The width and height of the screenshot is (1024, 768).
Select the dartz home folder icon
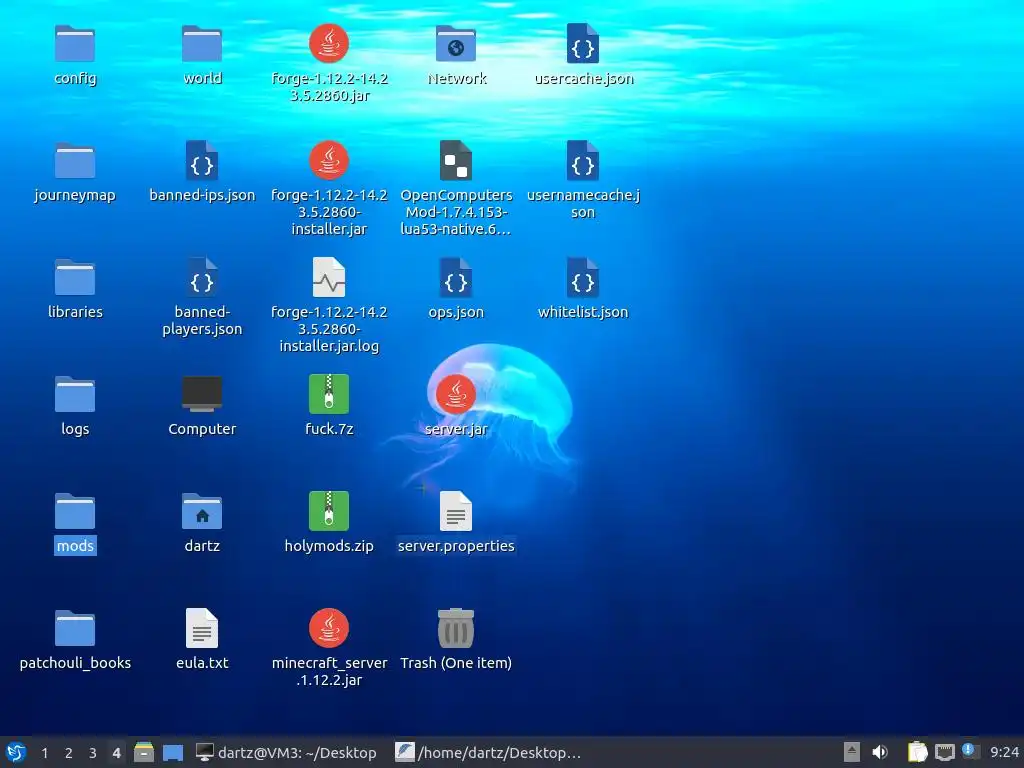[202, 511]
